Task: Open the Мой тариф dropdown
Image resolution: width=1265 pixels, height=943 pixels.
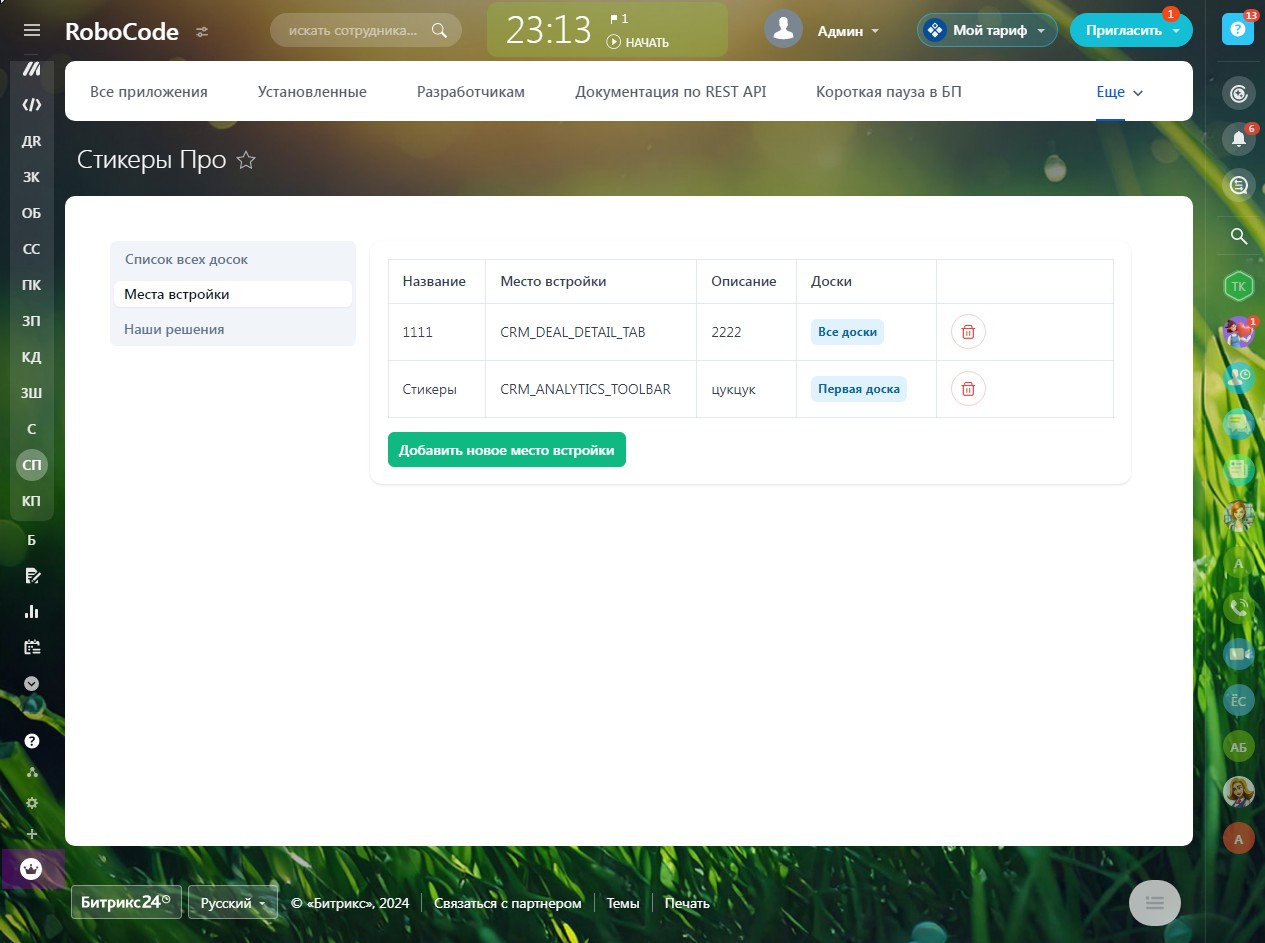Action: click(x=987, y=30)
